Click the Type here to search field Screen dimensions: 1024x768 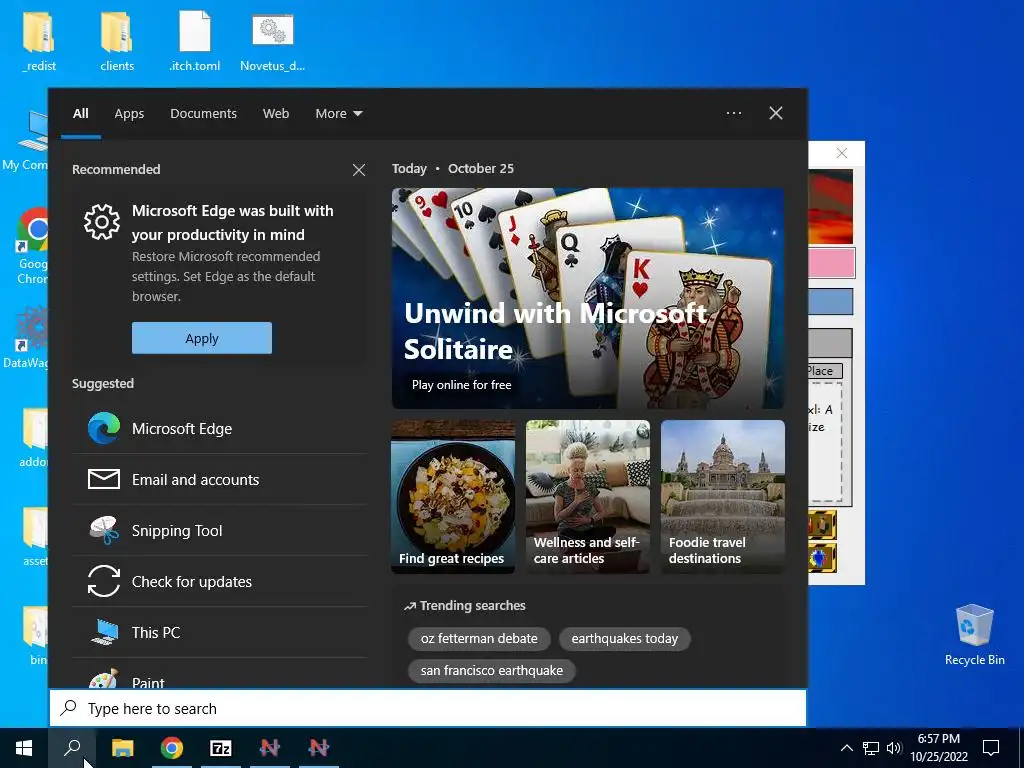coord(428,709)
